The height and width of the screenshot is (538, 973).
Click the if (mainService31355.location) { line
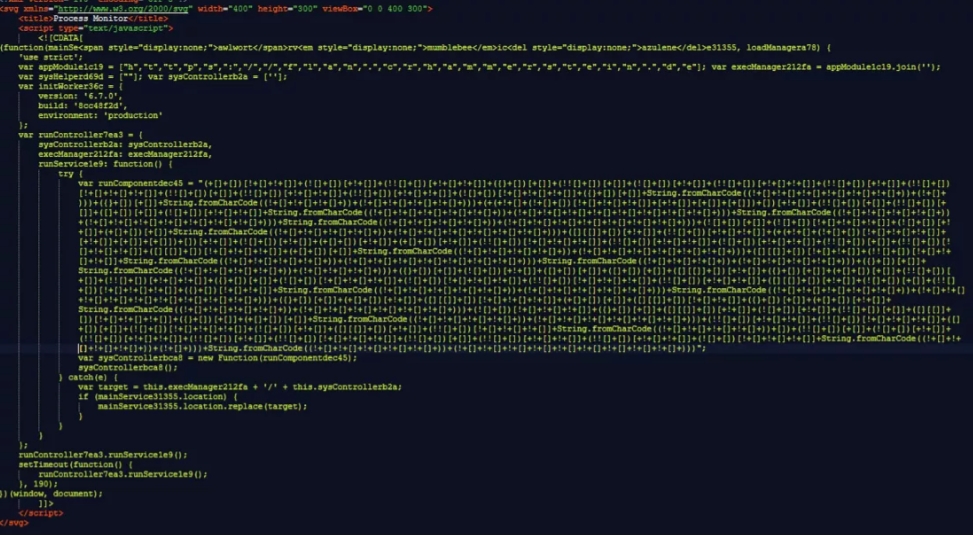156,397
